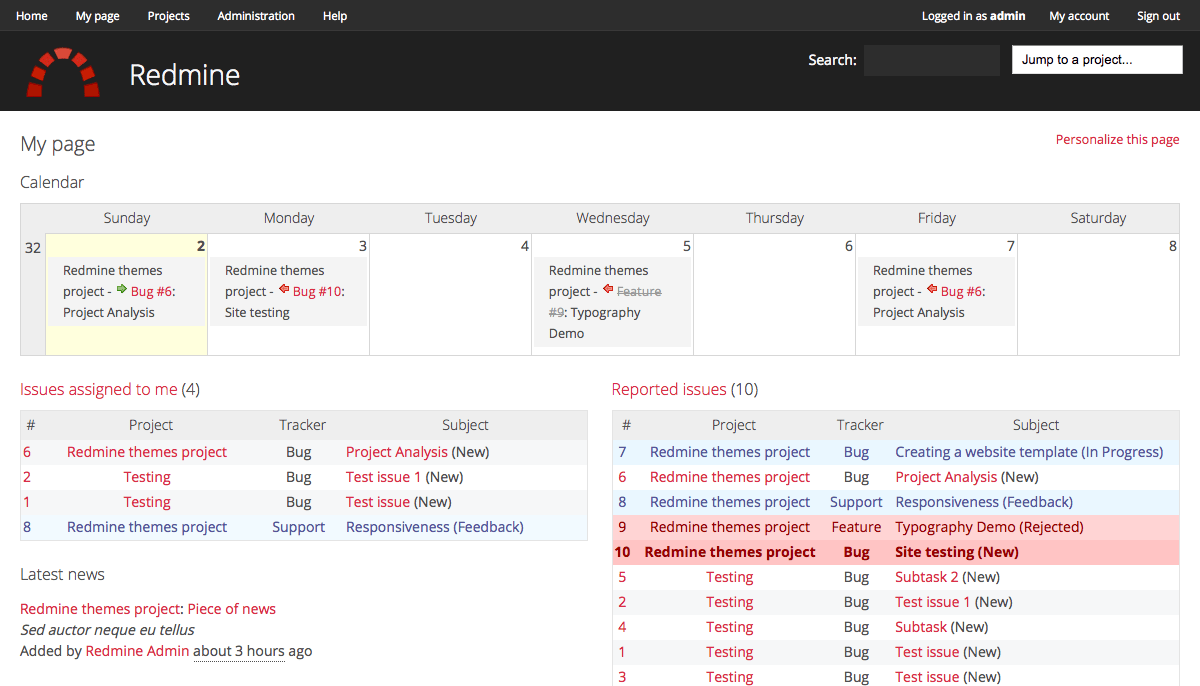
Task: Click Calendar section heading
Action: click(52, 182)
